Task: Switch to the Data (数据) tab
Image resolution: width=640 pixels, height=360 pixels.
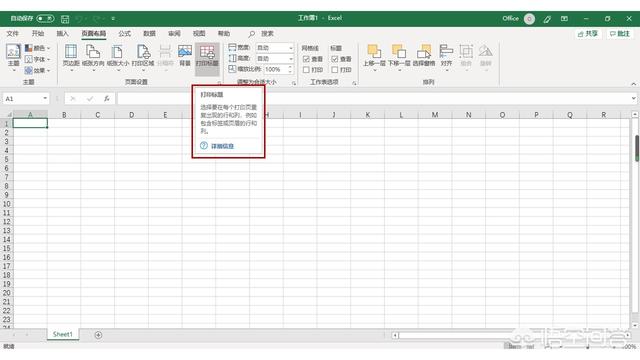Action: (149, 33)
